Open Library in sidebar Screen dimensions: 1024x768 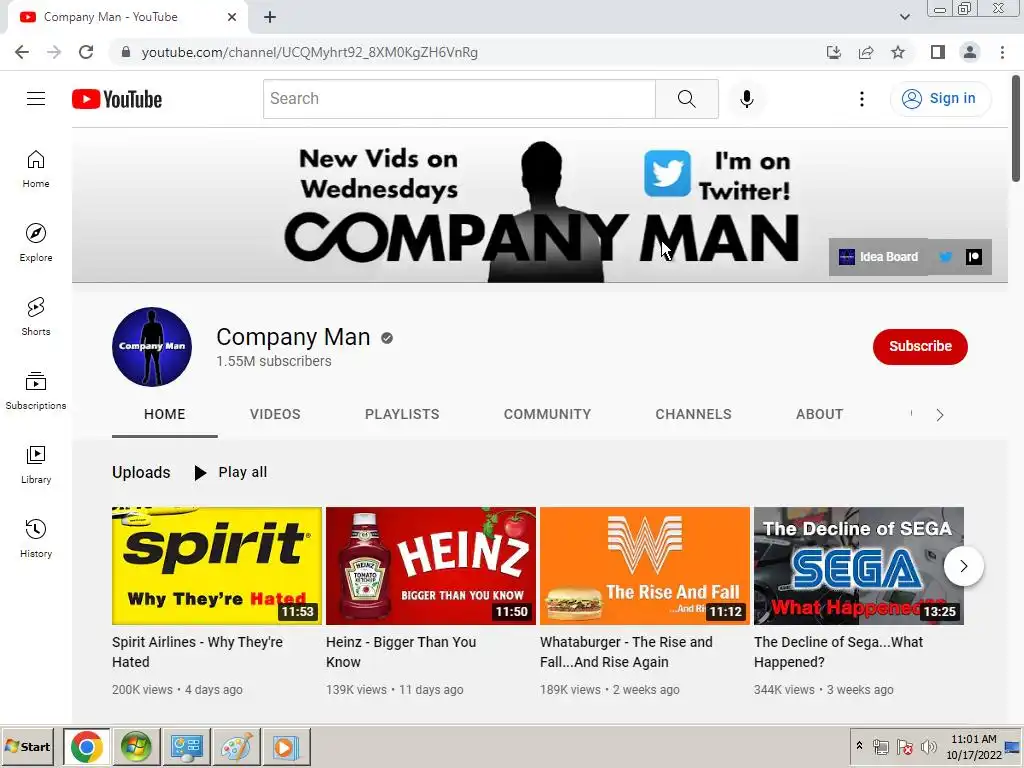click(x=36, y=464)
